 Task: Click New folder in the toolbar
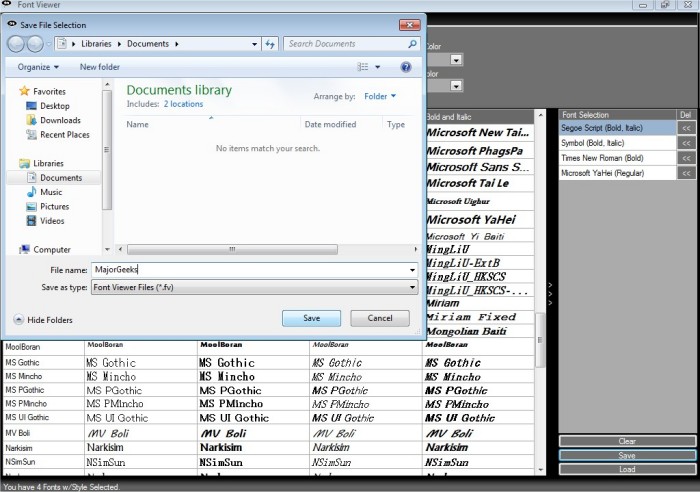100,67
